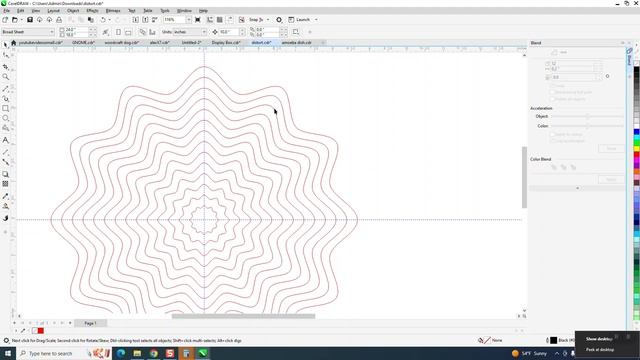Screen dimensions: 640x360
Task: Select the Smart Fill tool
Action: [x=5, y=218]
